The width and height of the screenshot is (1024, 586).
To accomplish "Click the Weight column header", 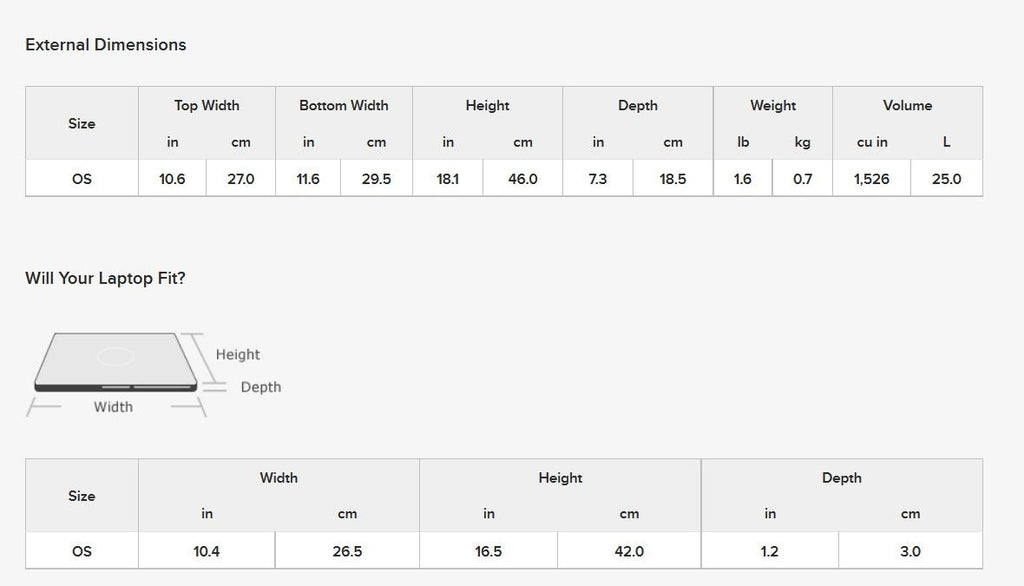I will pyautogui.click(x=773, y=105).
